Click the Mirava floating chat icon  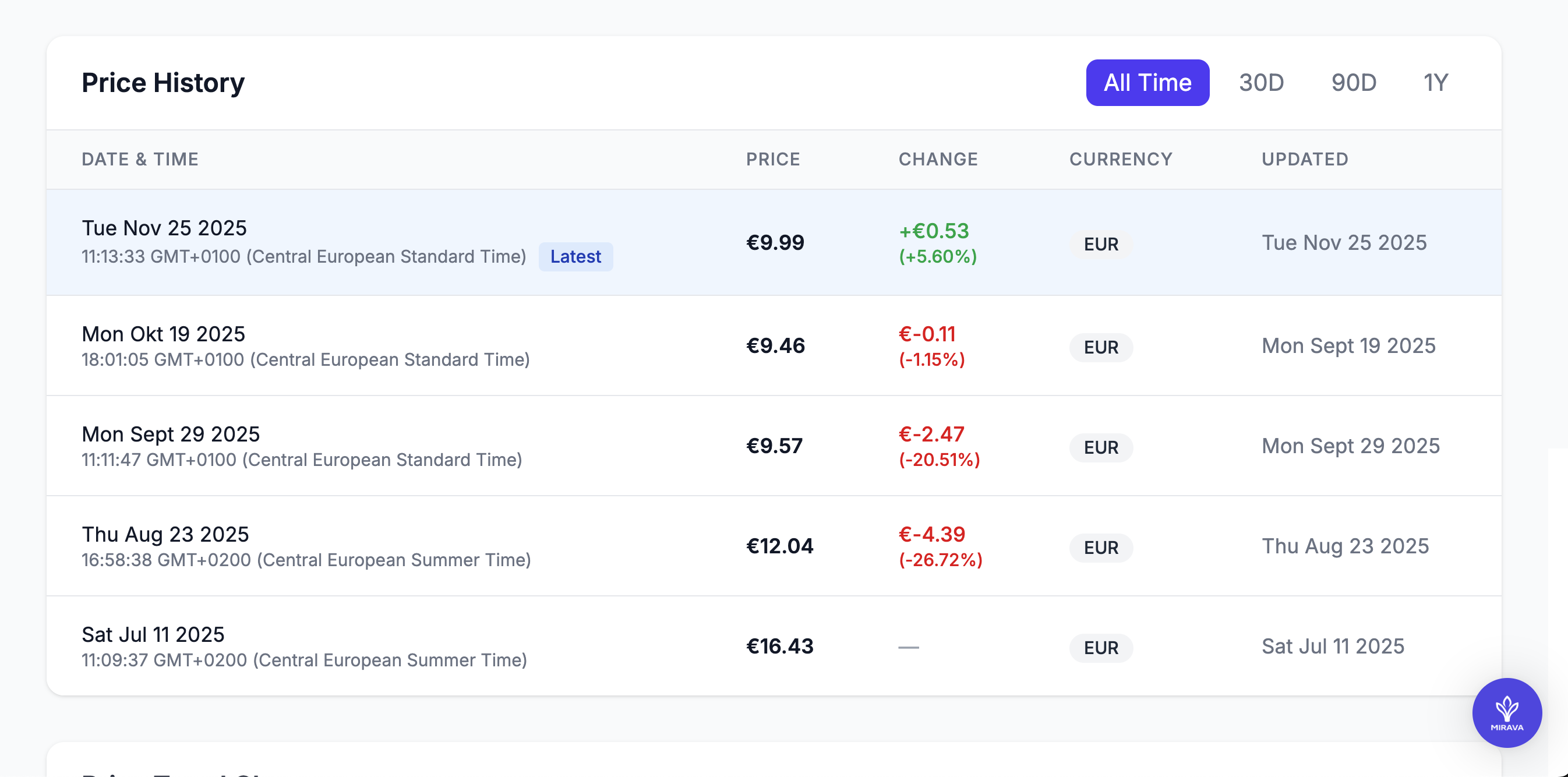tap(1506, 712)
